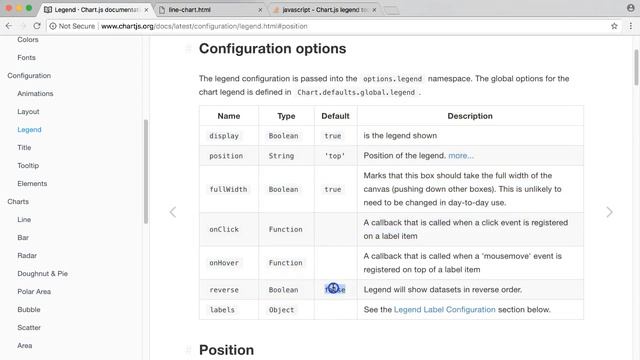Open Configuration section in sidebar
This screenshot has width=640, height=360.
pos(29,76)
